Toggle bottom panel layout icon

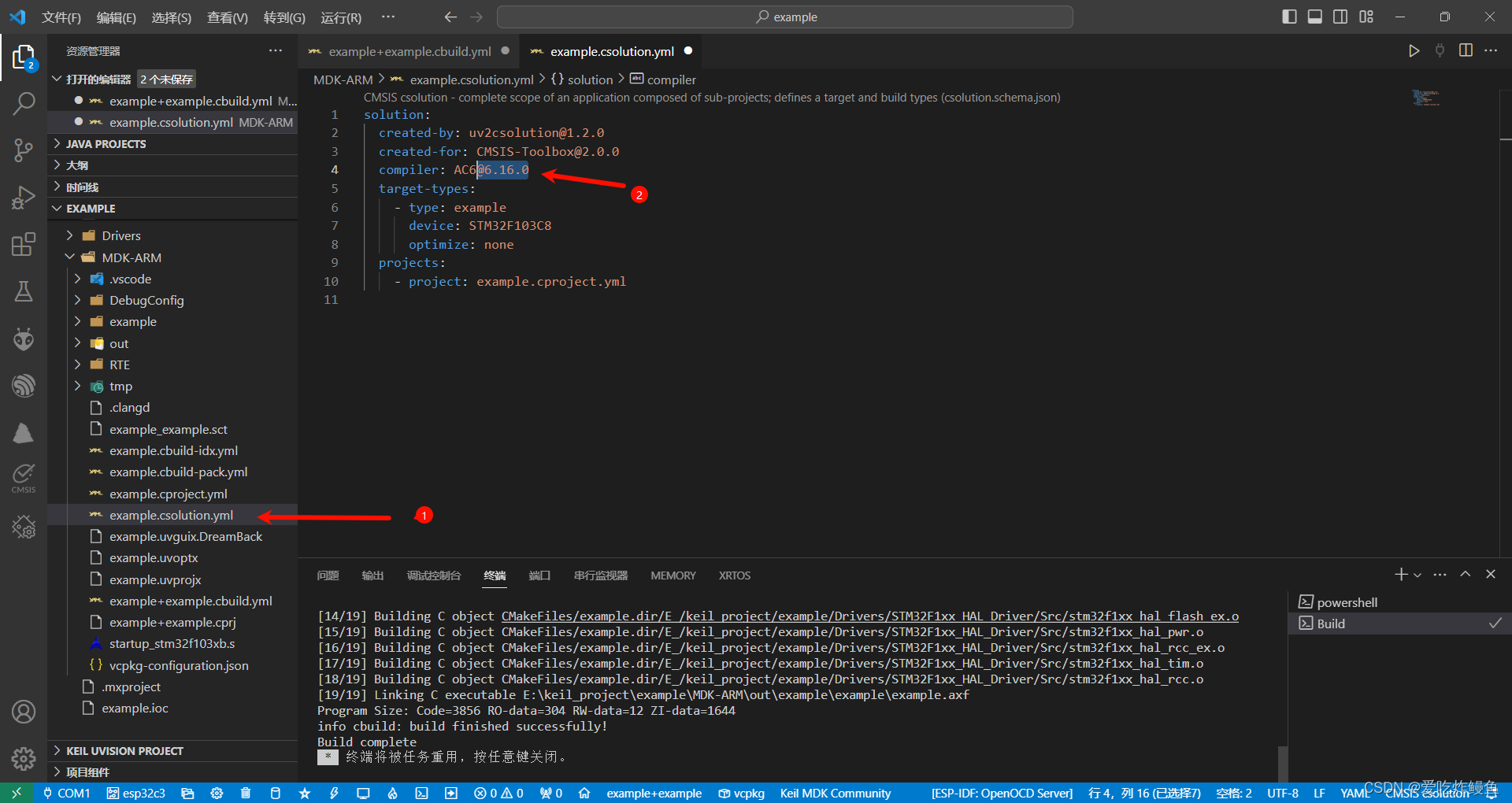click(x=1314, y=17)
